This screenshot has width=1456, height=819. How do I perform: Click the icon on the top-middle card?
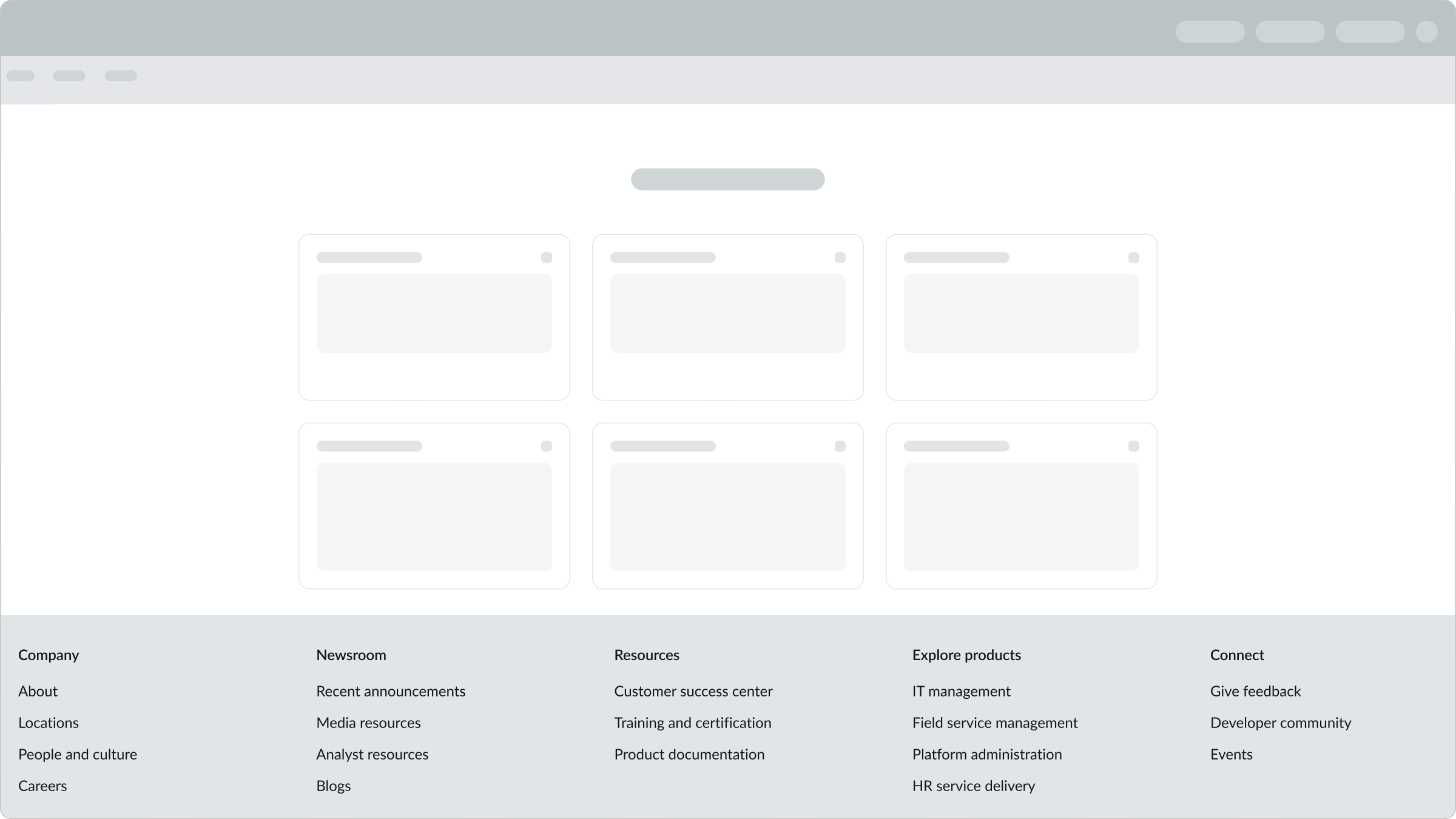click(x=840, y=257)
